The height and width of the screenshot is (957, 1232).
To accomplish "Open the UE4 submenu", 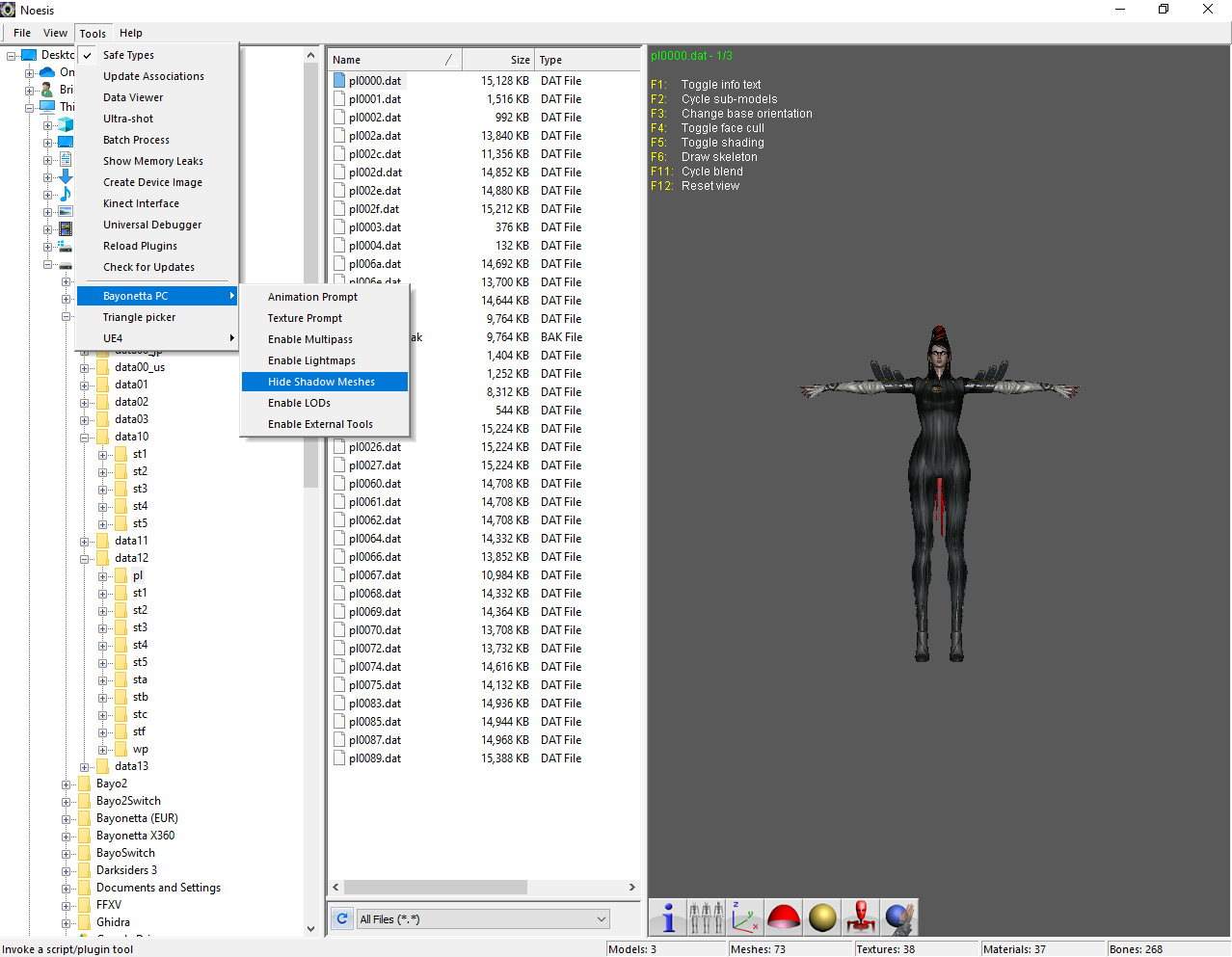I will (x=157, y=338).
